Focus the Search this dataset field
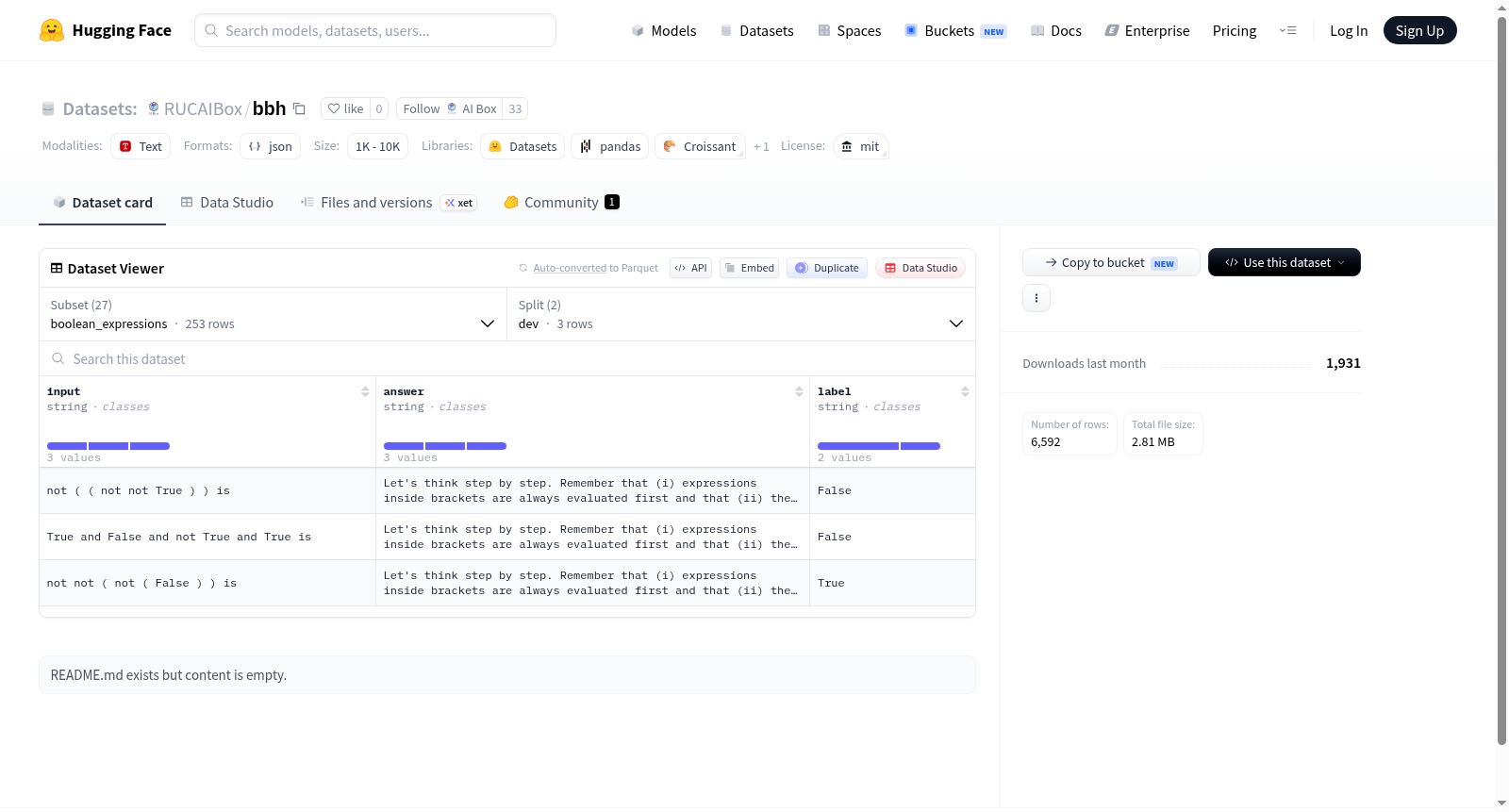 [x=507, y=358]
